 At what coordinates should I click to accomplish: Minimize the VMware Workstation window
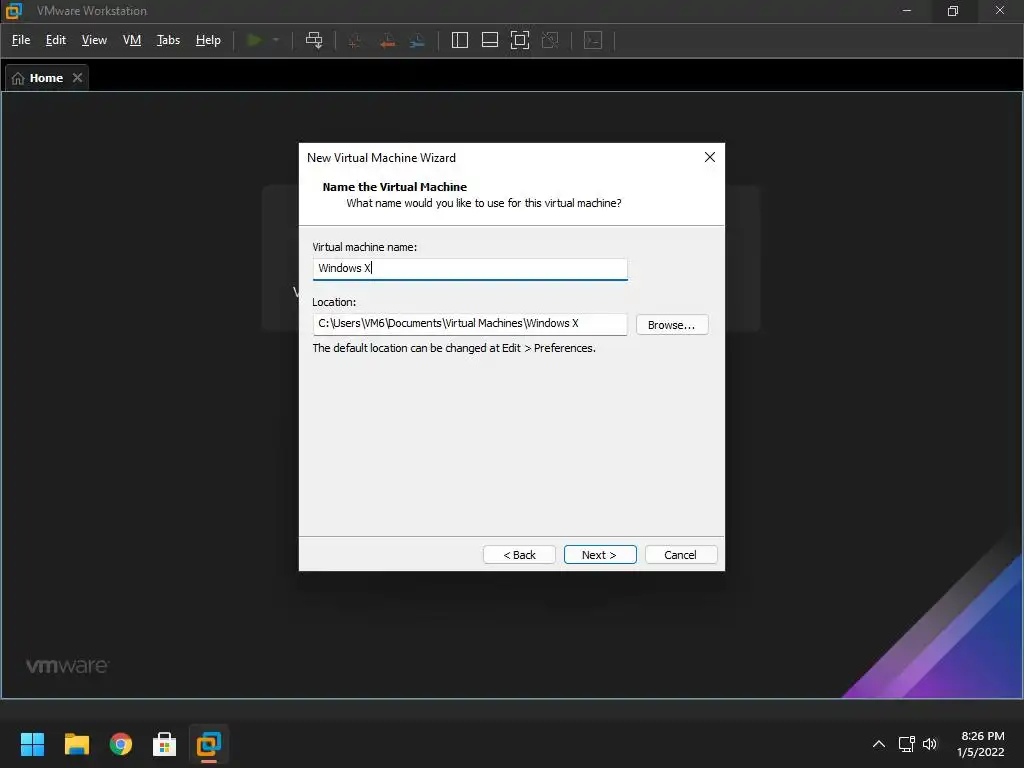pyautogui.click(x=906, y=11)
